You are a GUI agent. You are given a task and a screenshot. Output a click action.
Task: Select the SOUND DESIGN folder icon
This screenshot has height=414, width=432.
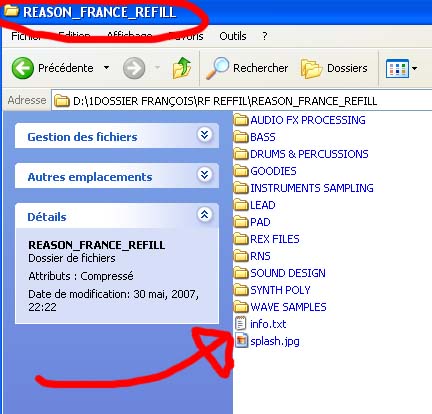[x=241, y=273]
